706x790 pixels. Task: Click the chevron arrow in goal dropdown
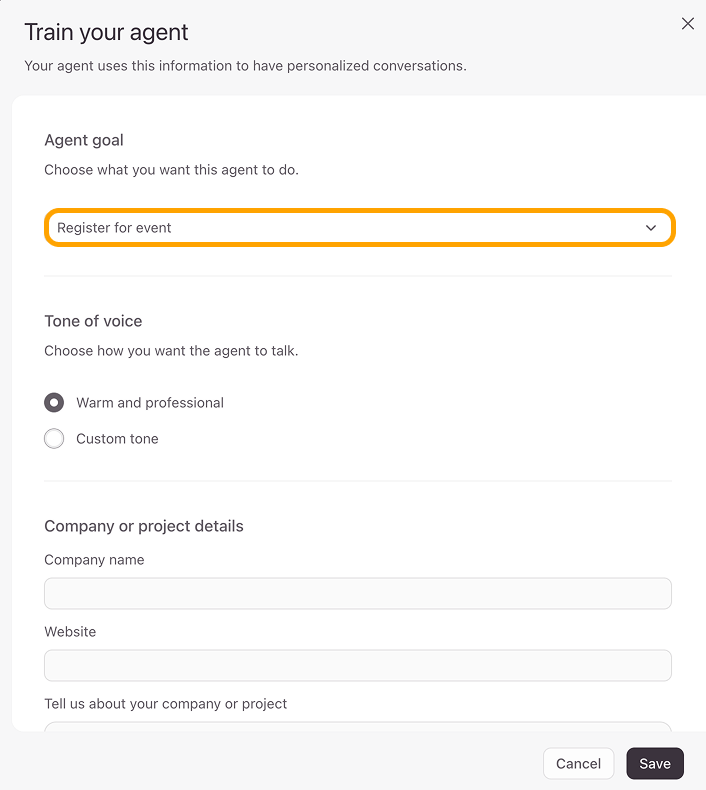pos(651,228)
